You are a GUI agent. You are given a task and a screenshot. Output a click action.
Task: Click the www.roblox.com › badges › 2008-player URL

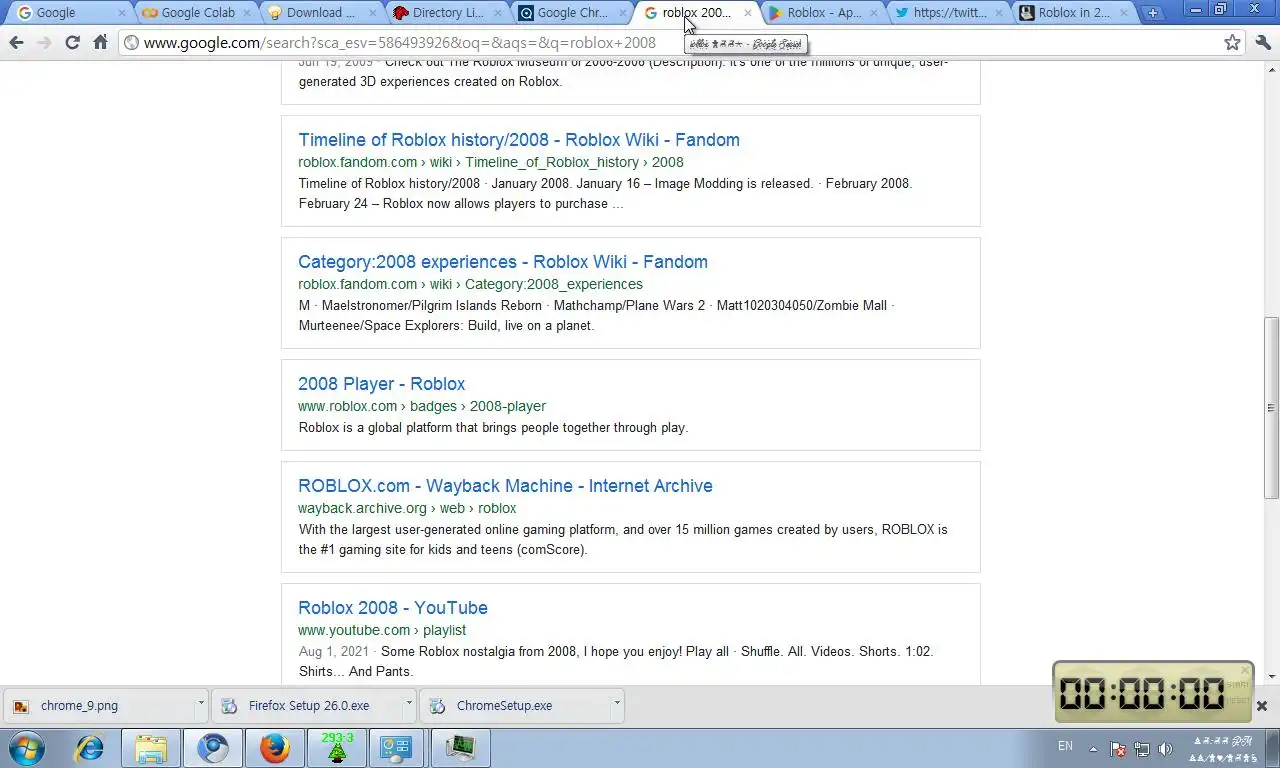422,406
